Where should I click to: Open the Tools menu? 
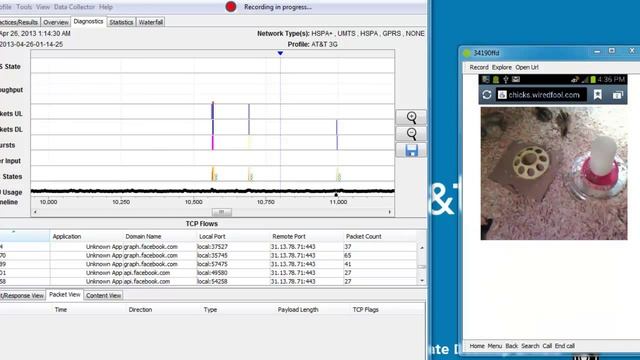[24, 7]
